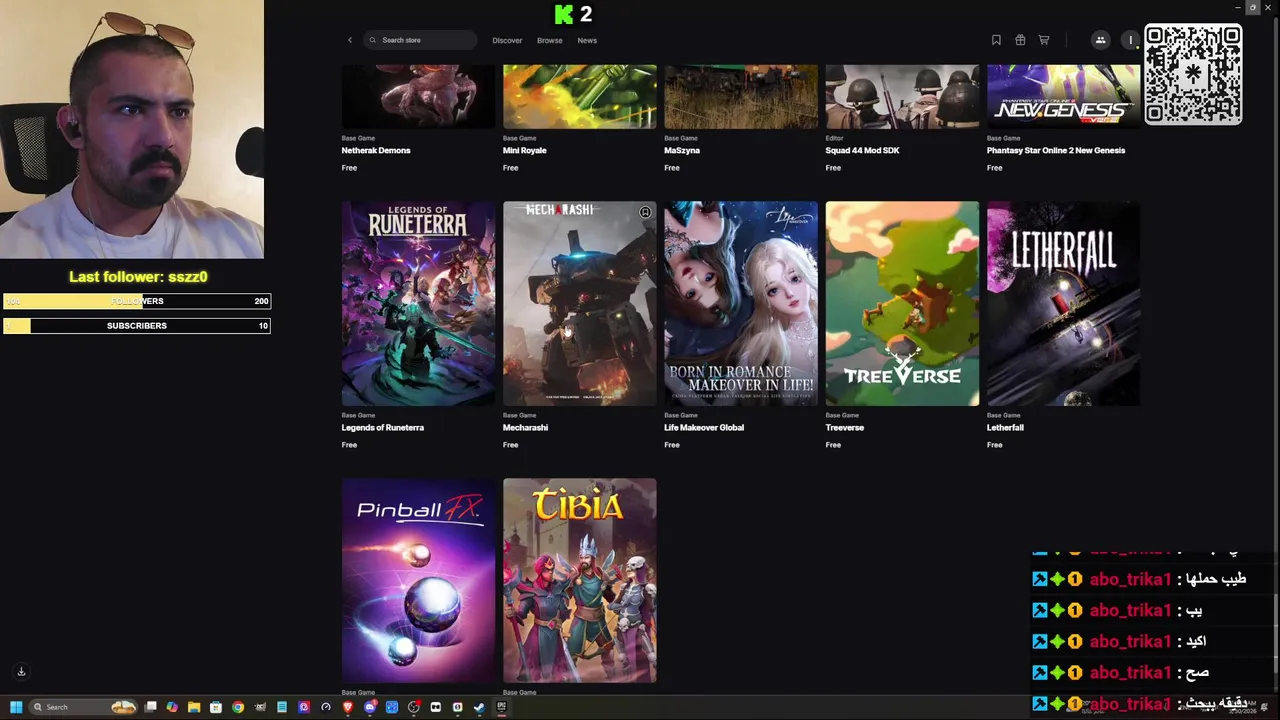The width and height of the screenshot is (1280, 720).
Task: Click the Subscribers goal progress bar
Action: pyautogui.click(x=137, y=326)
